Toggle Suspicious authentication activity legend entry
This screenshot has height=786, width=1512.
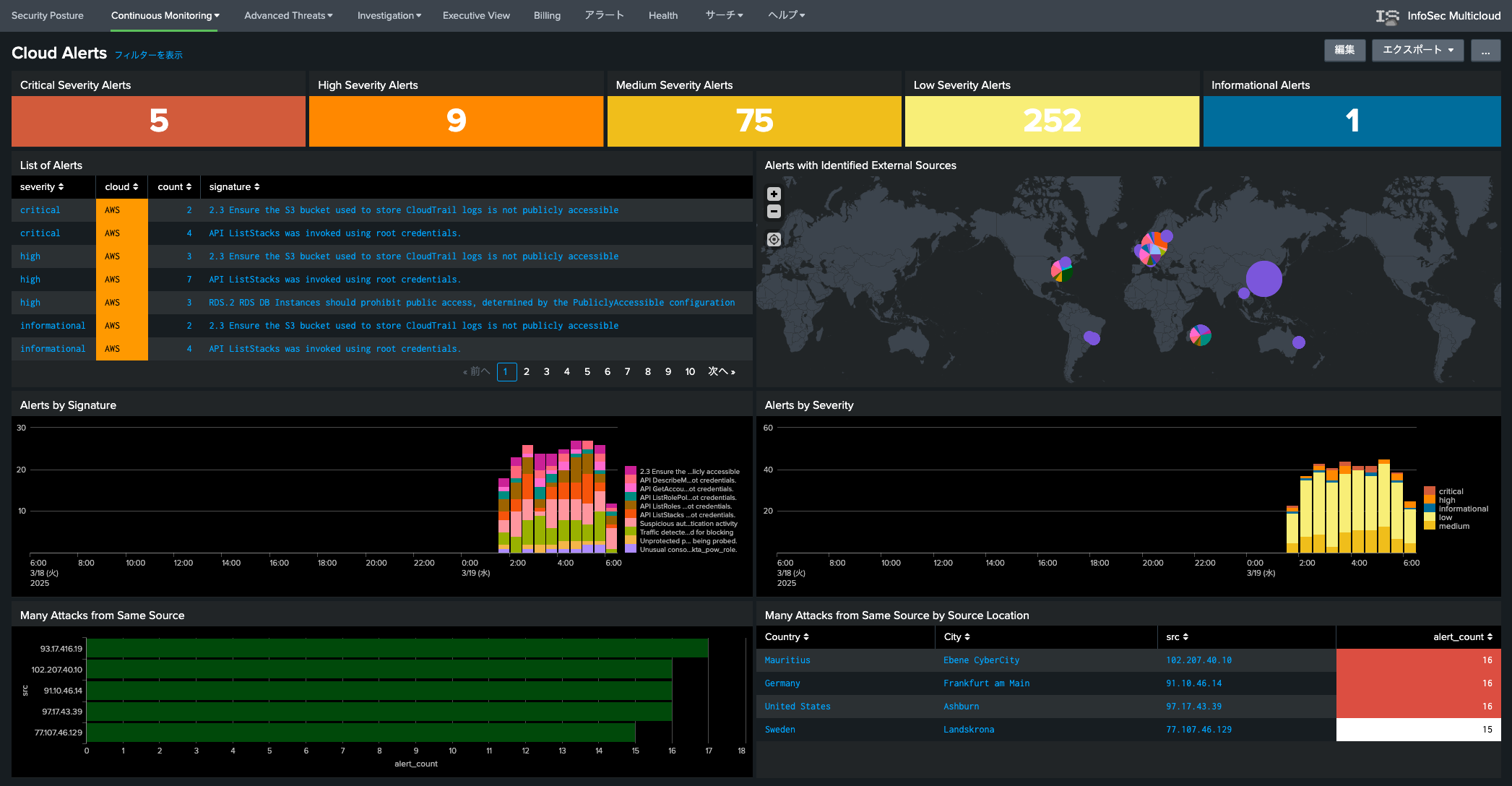point(688,524)
